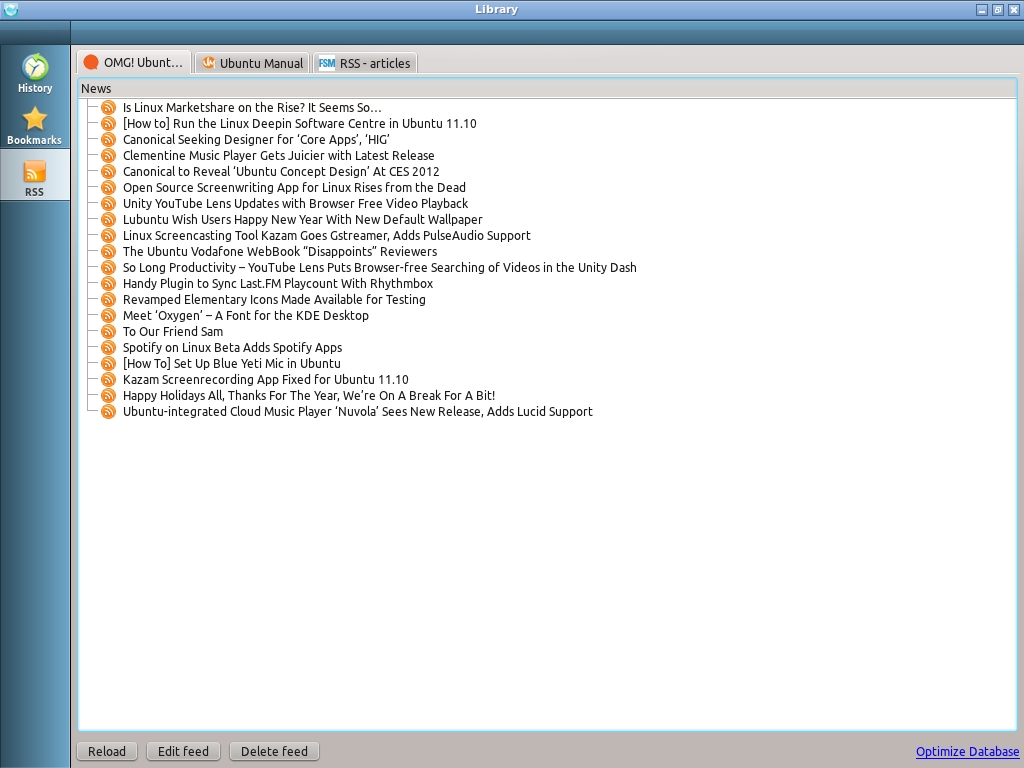Image resolution: width=1024 pixels, height=768 pixels.
Task: Open '[How to] Run the Linux Deepin Software Centre in Ubuntu 11.10'
Action: coord(300,123)
